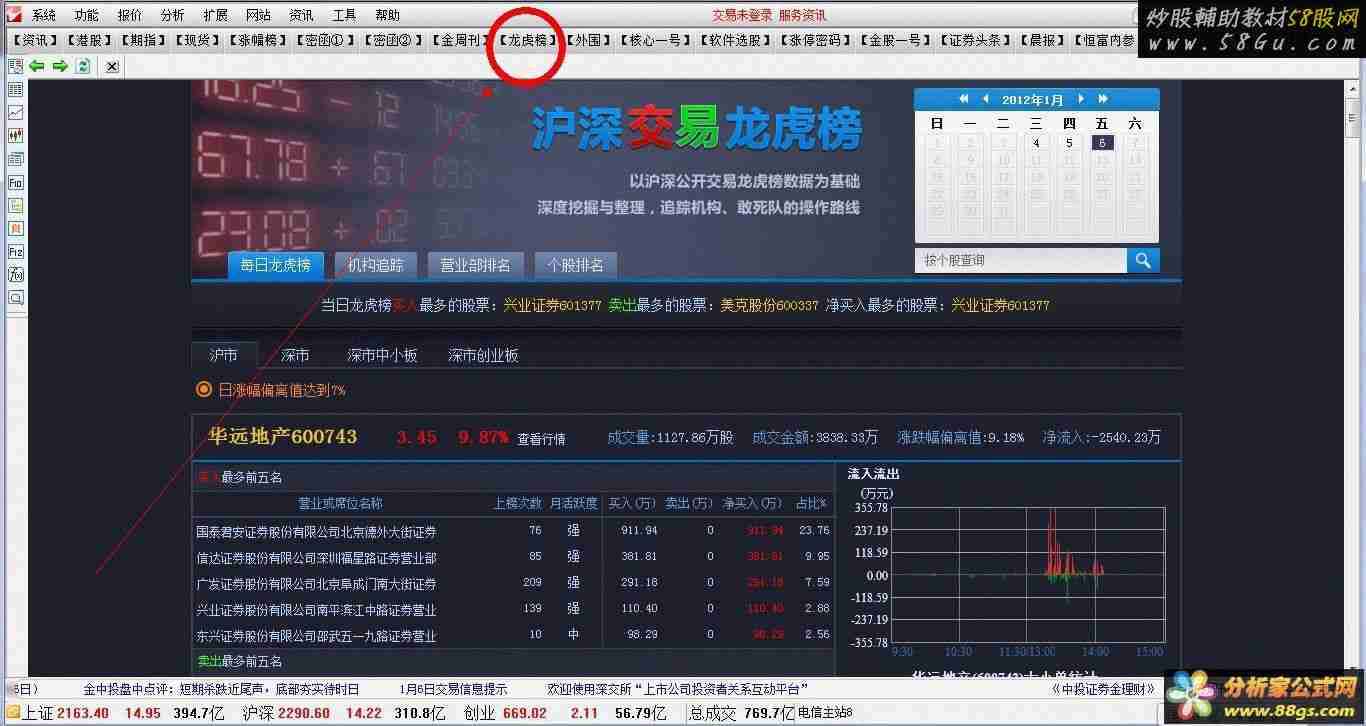Click the 【港股】 toolbar shortcut
Screen dimensions: 1366x726
88,40
